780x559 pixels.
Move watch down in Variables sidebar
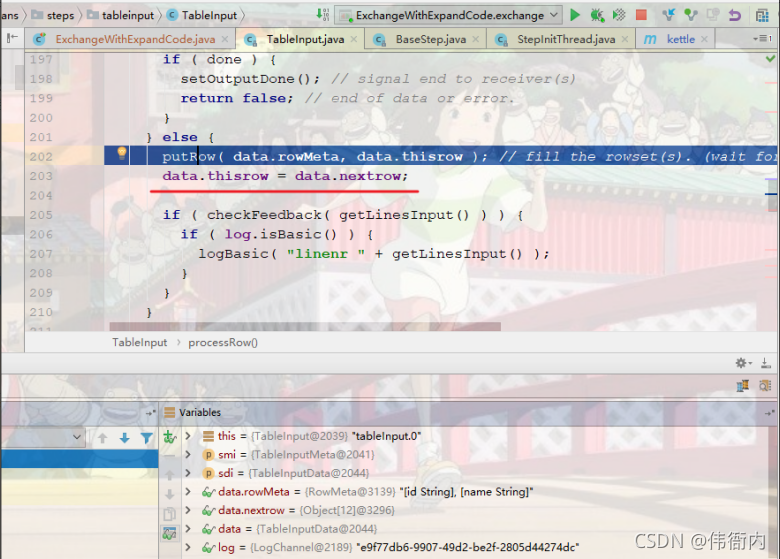point(170,494)
